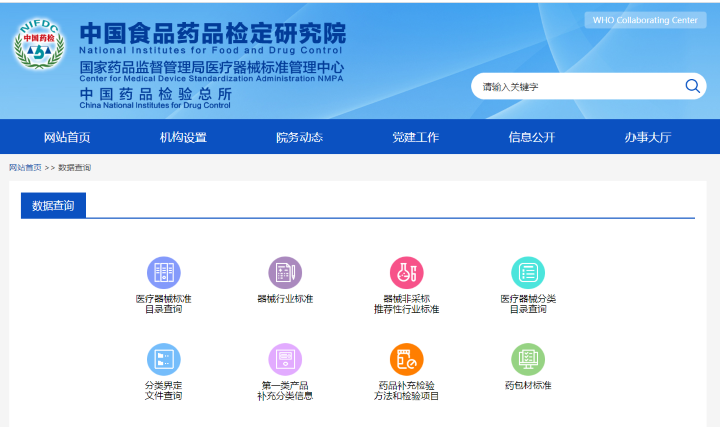Open the 机构设置 menu item
720x427 pixels.
click(183, 137)
